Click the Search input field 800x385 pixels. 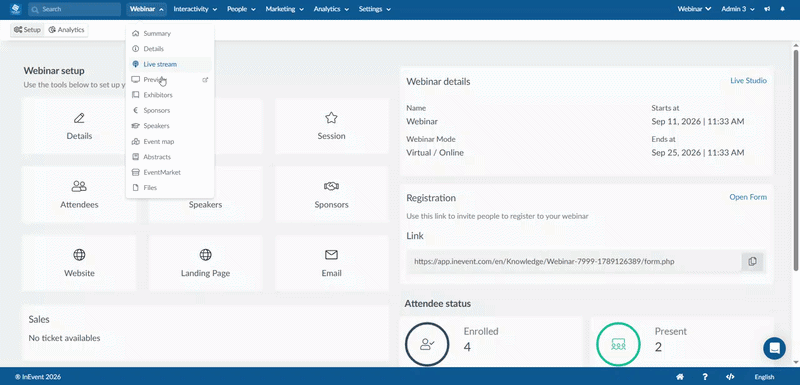(74, 9)
